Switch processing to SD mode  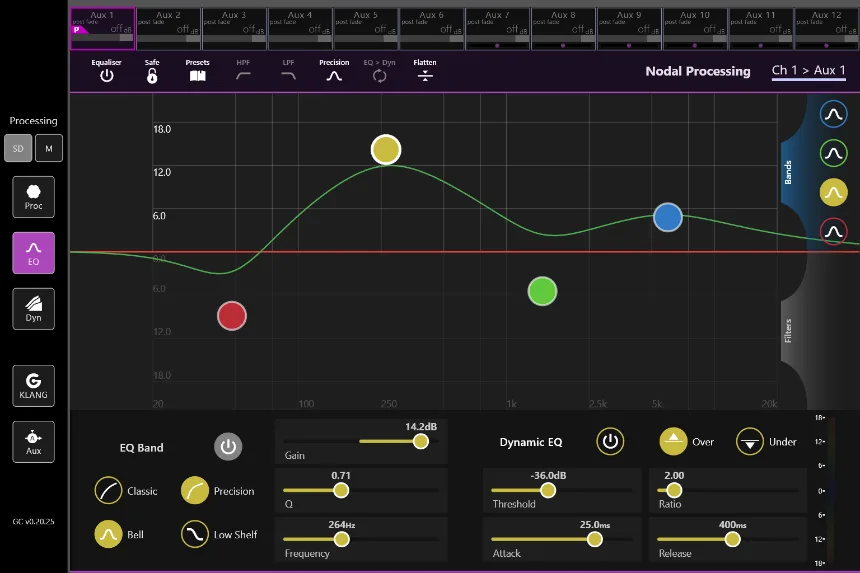click(18, 148)
